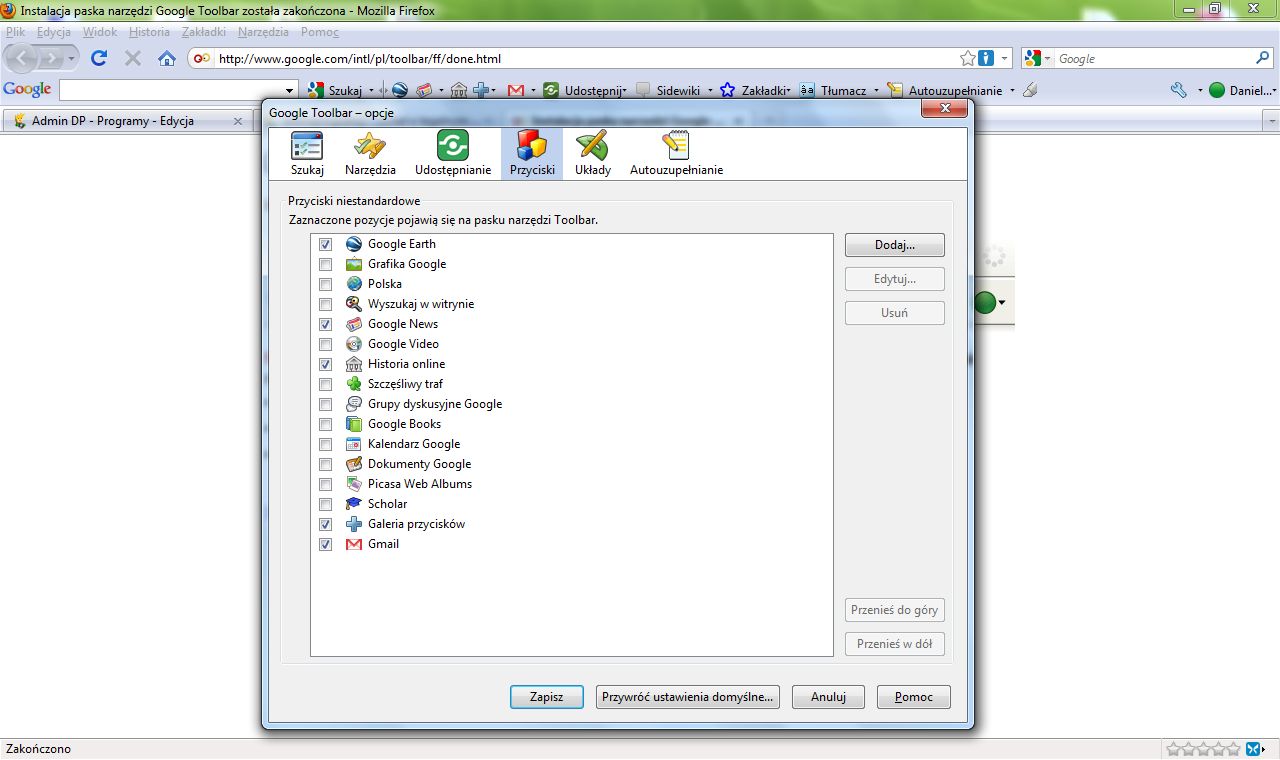Image resolution: width=1280 pixels, height=760 pixels.
Task: Expand the Szukaj button dropdown arrow
Action: coord(372,90)
